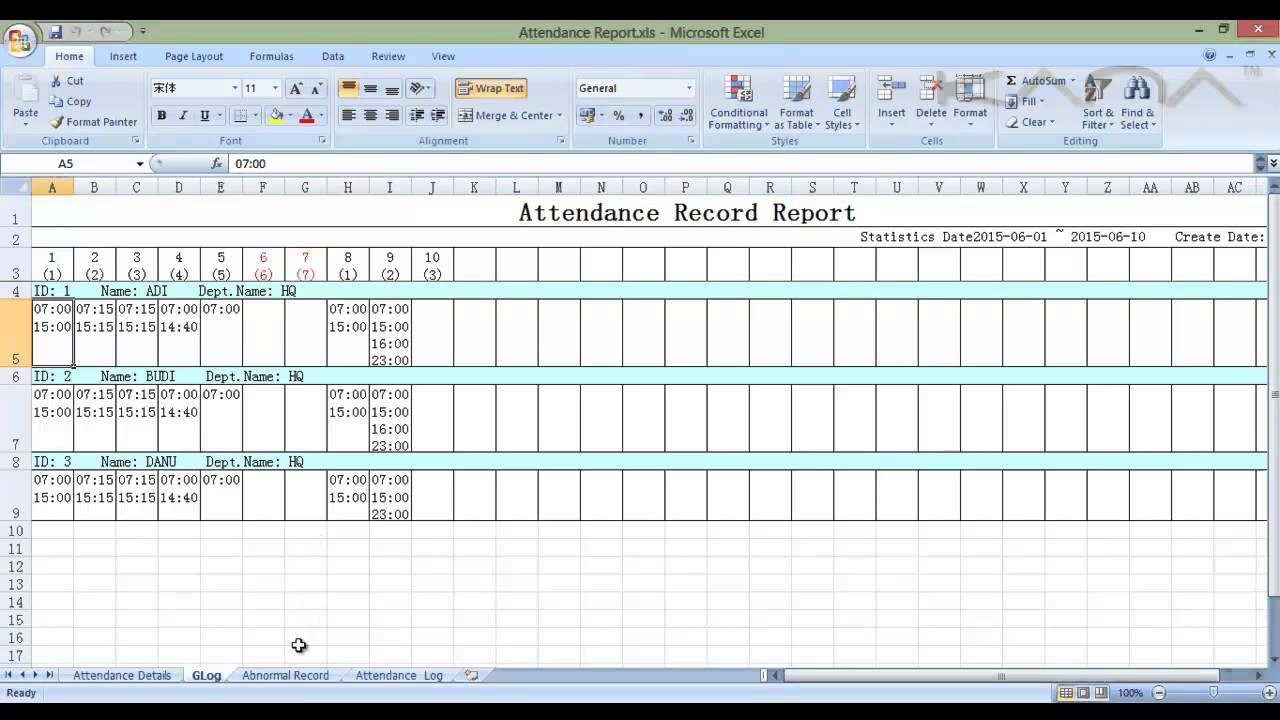Image resolution: width=1280 pixels, height=720 pixels.
Task: Toggle Italic formatting
Action: (183, 115)
